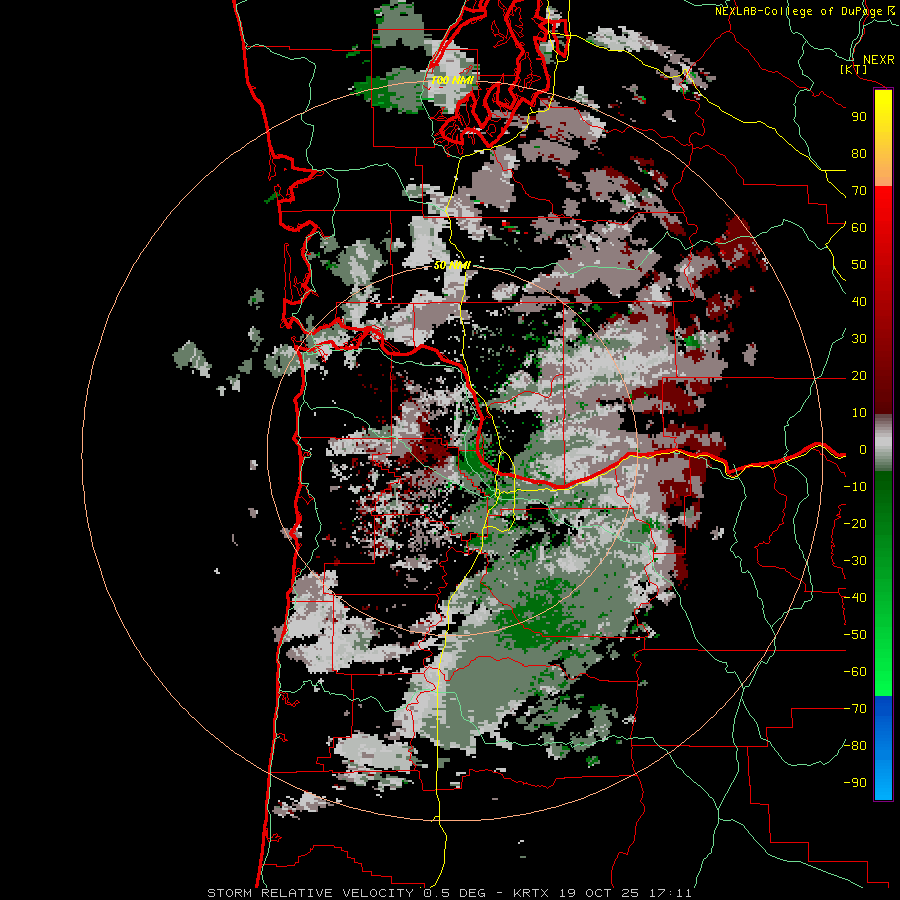This screenshot has height=900, width=900.
Task: Click the 19 OCT 25 date text
Action: [x=600, y=893]
